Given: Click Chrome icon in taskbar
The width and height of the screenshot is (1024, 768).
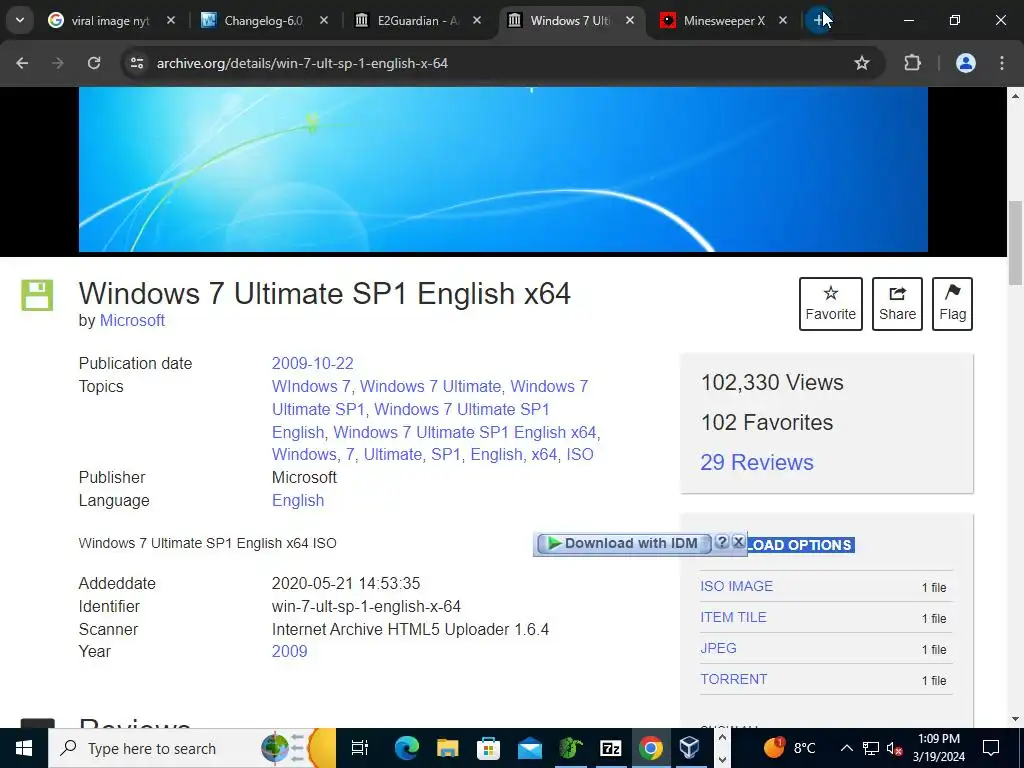Looking at the screenshot, I should (x=650, y=748).
